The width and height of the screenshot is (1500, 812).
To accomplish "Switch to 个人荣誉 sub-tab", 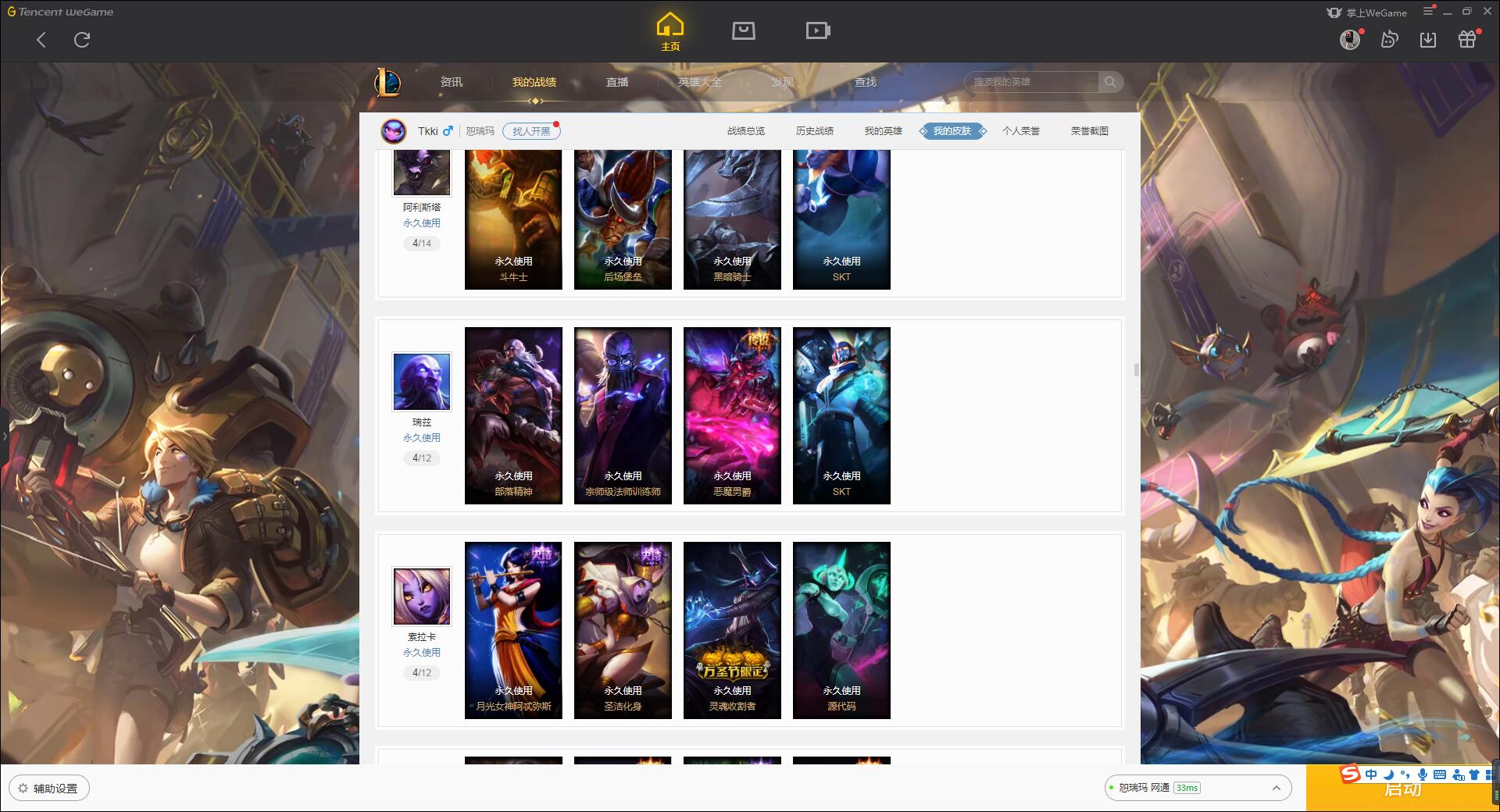I will (1021, 131).
